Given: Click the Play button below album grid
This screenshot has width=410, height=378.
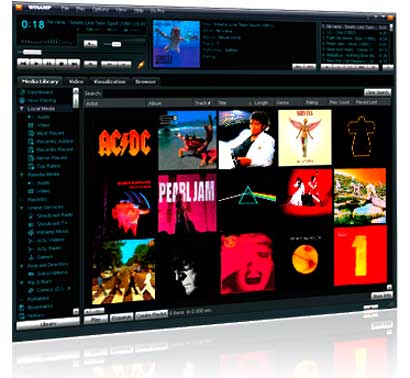Looking at the screenshot, I should pyautogui.click(x=96, y=319).
